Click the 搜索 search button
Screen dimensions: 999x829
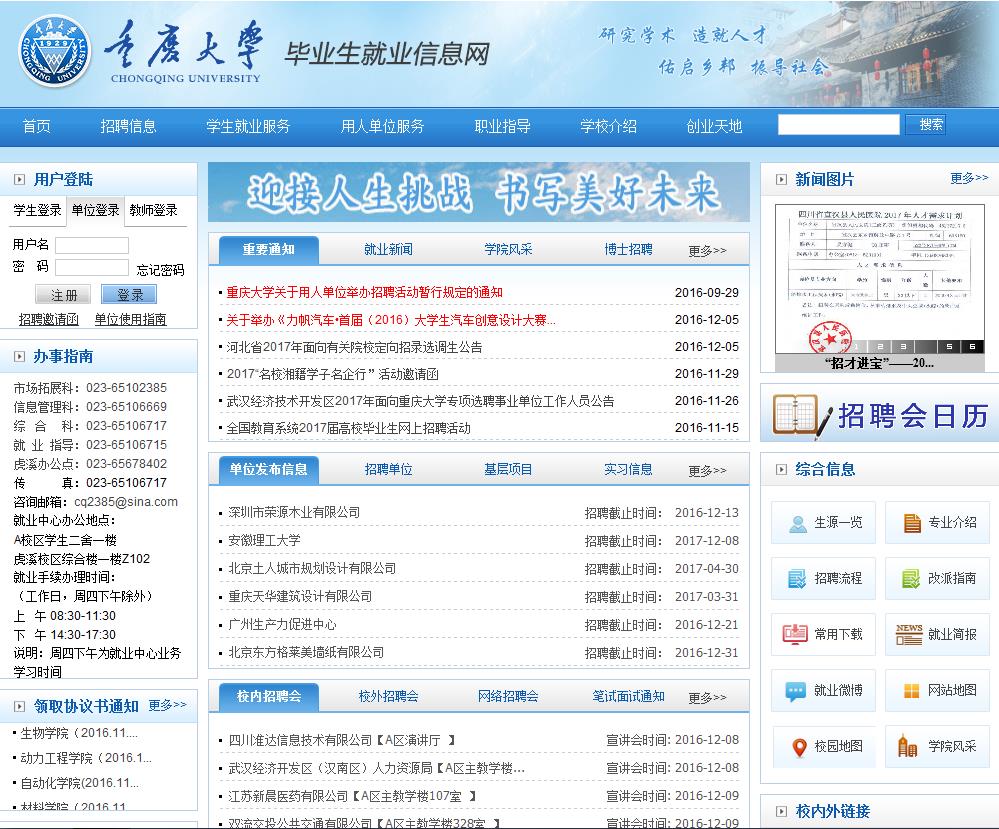(x=926, y=124)
